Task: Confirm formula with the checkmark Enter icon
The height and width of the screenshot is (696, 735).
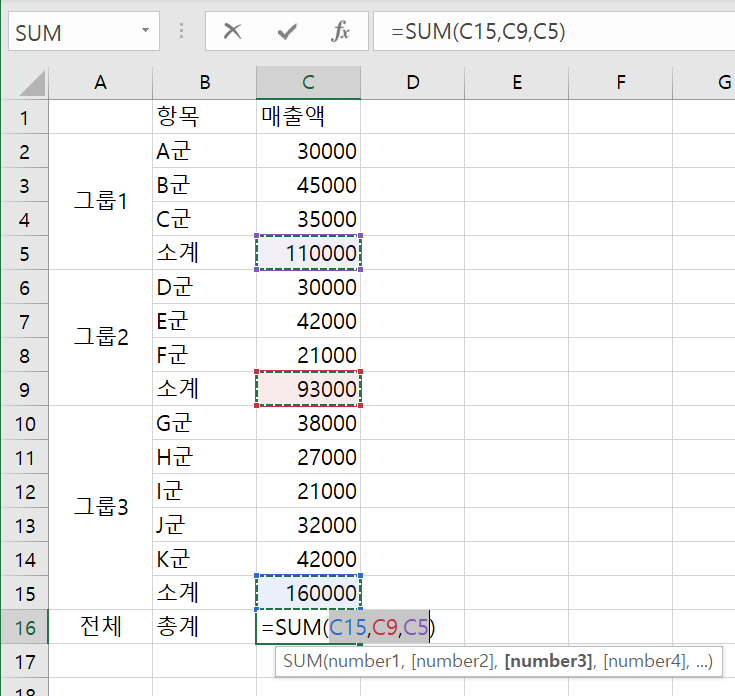Action: pos(286,32)
